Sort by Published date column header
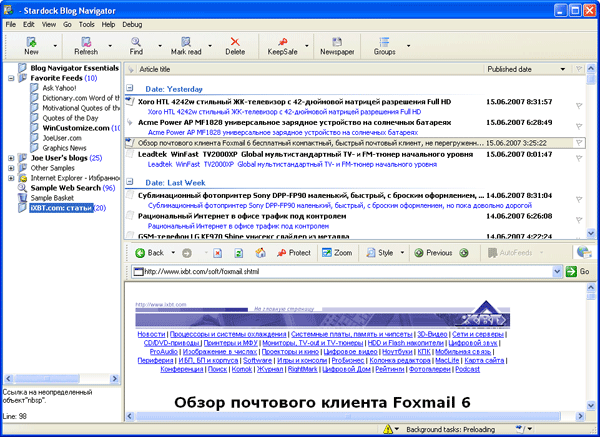Screen dimensions: 600x437 coord(526,69)
